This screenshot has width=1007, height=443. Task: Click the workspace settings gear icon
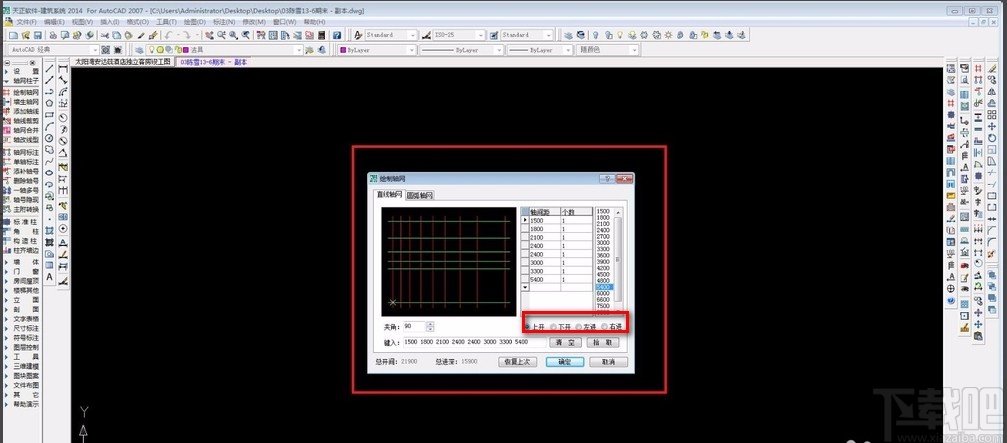click(x=105, y=49)
